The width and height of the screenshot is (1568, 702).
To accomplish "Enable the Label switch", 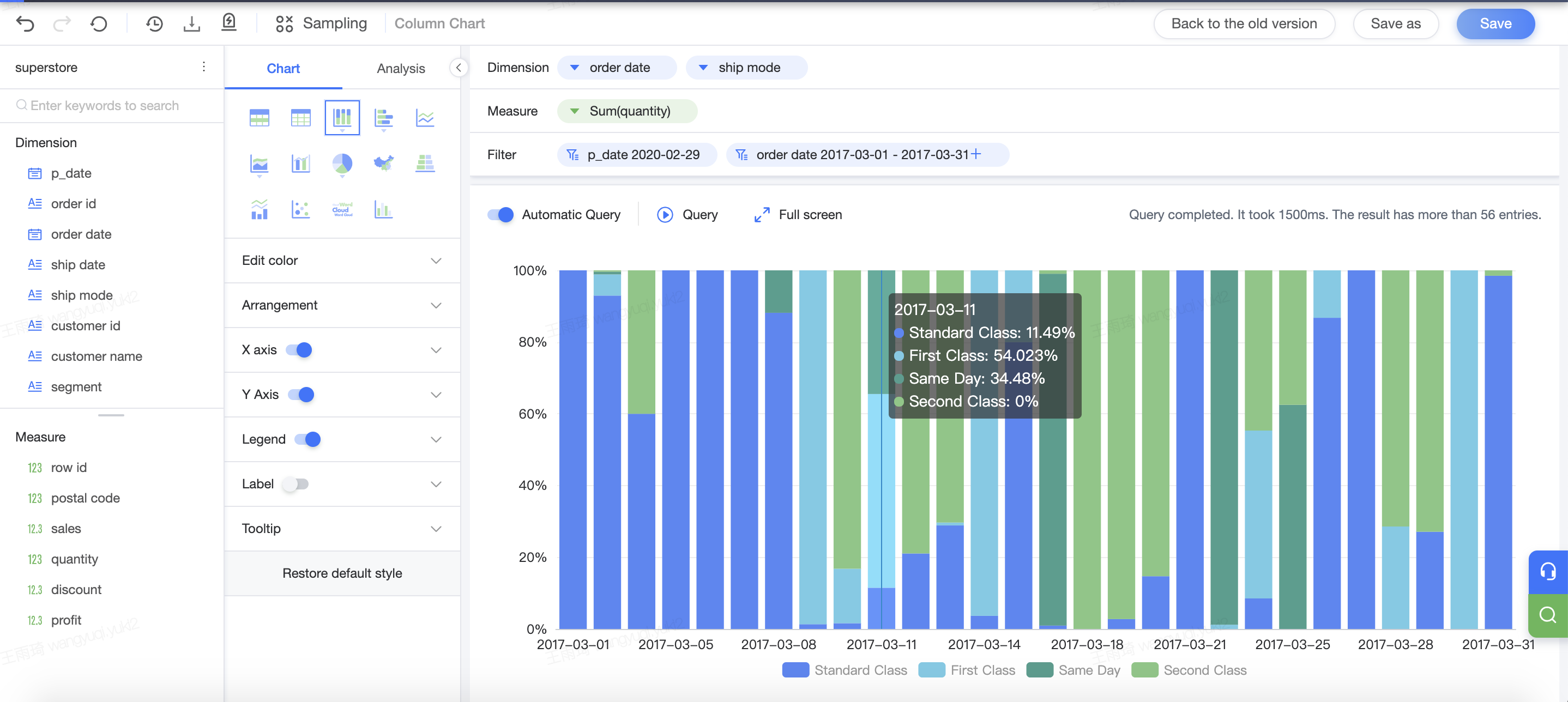I will [x=295, y=483].
